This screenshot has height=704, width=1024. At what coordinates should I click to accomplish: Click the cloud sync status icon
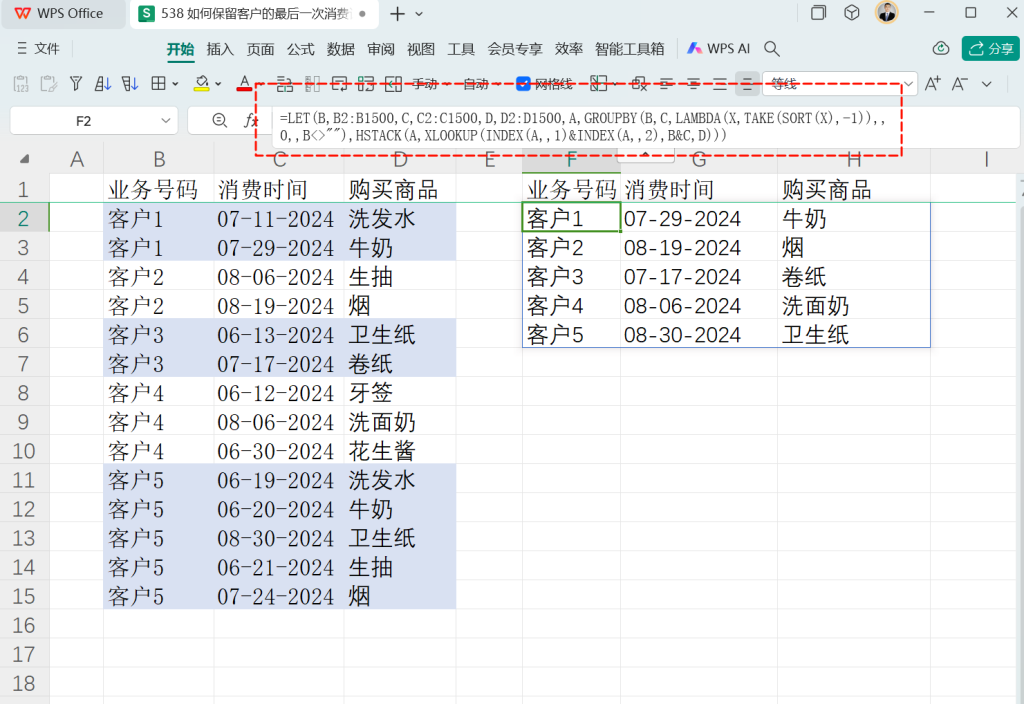[940, 48]
